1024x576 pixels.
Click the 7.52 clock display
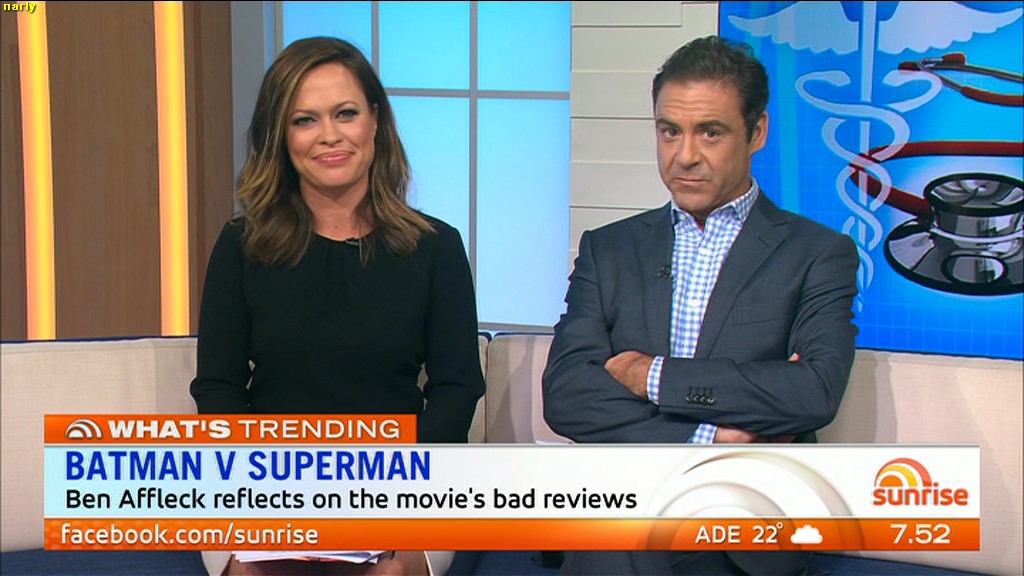tap(921, 534)
